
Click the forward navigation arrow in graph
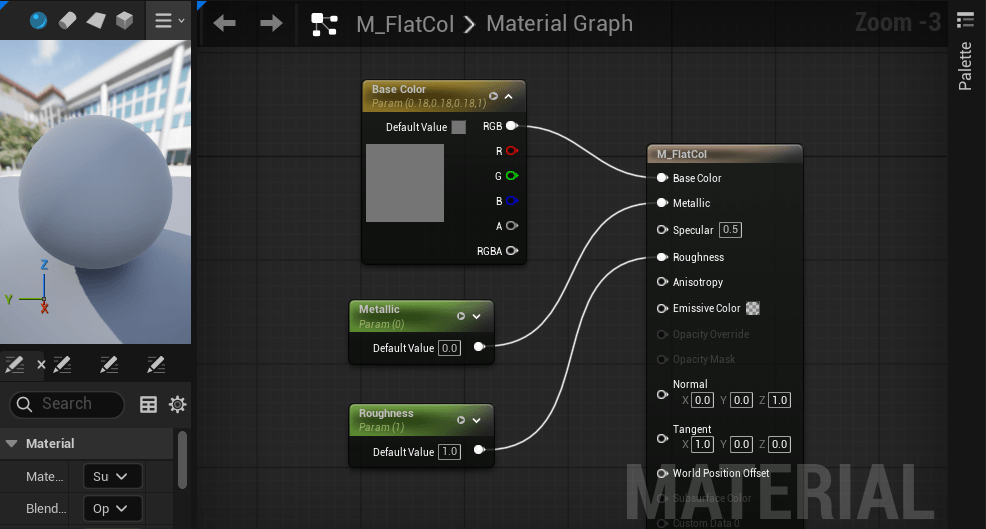coord(270,23)
